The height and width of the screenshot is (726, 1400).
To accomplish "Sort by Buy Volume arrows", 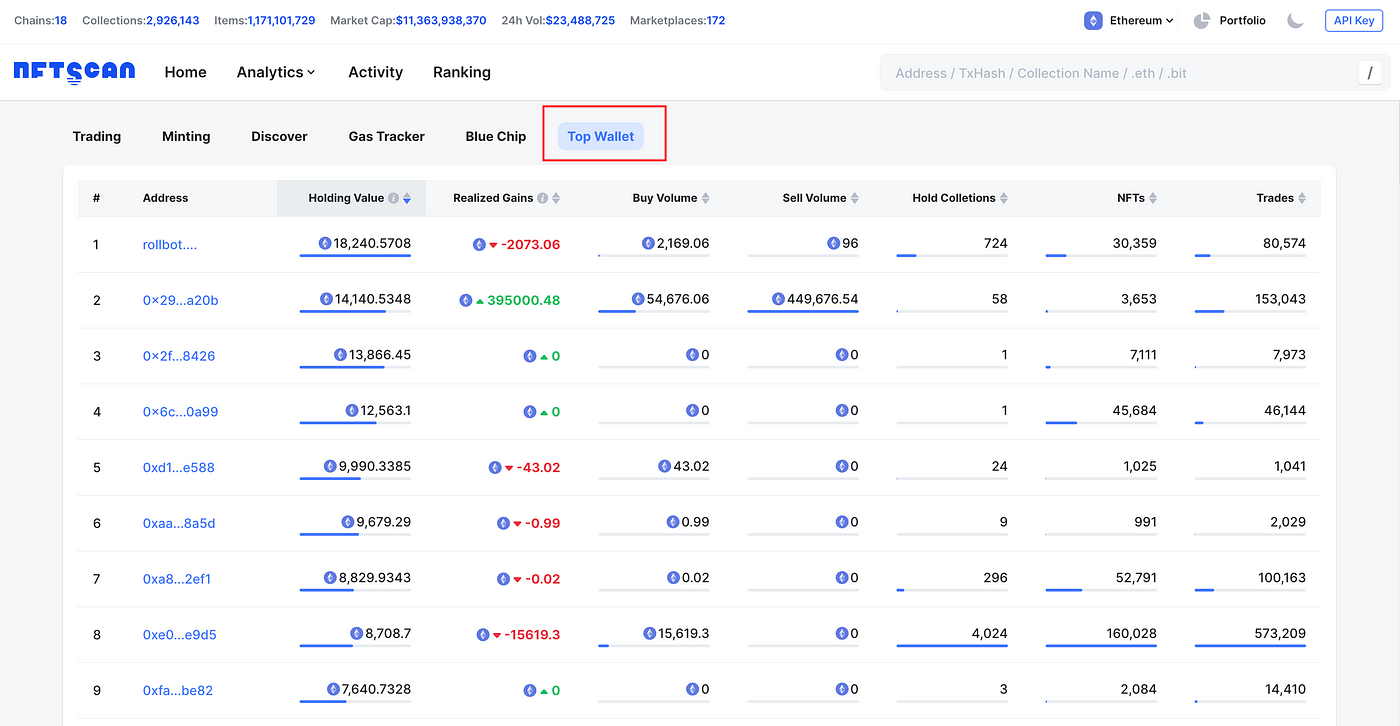I will click(x=705, y=198).
